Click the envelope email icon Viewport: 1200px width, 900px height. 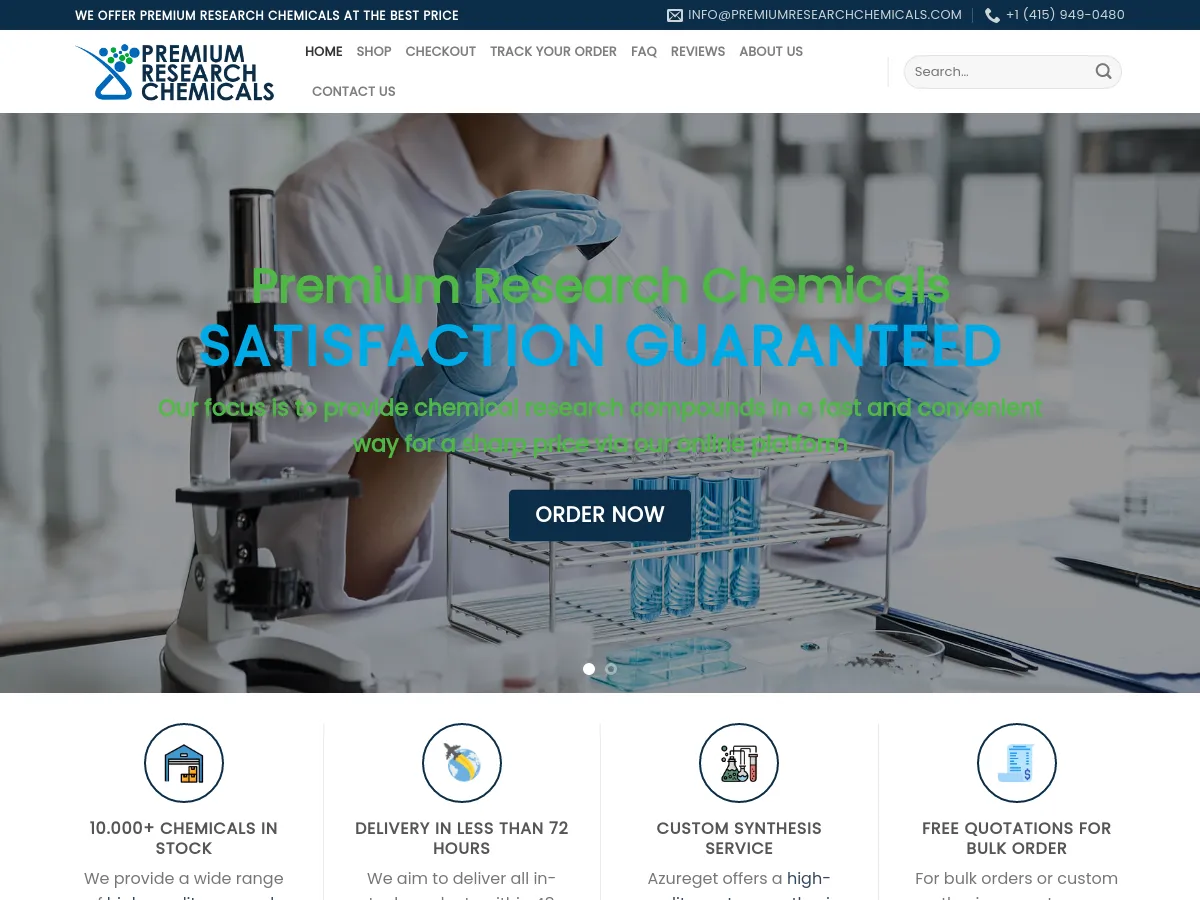coord(675,15)
